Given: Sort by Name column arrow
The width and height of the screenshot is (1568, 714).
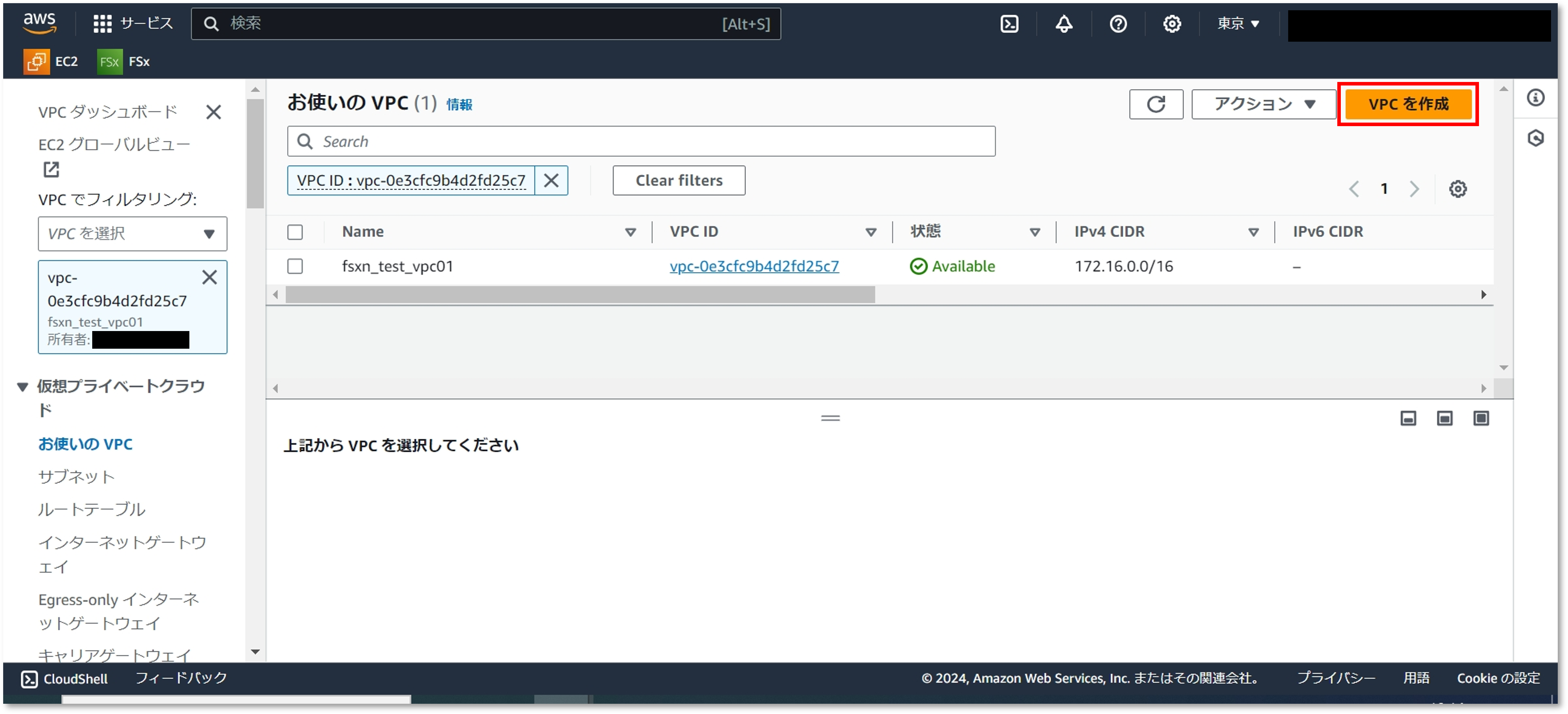Looking at the screenshot, I should (630, 232).
